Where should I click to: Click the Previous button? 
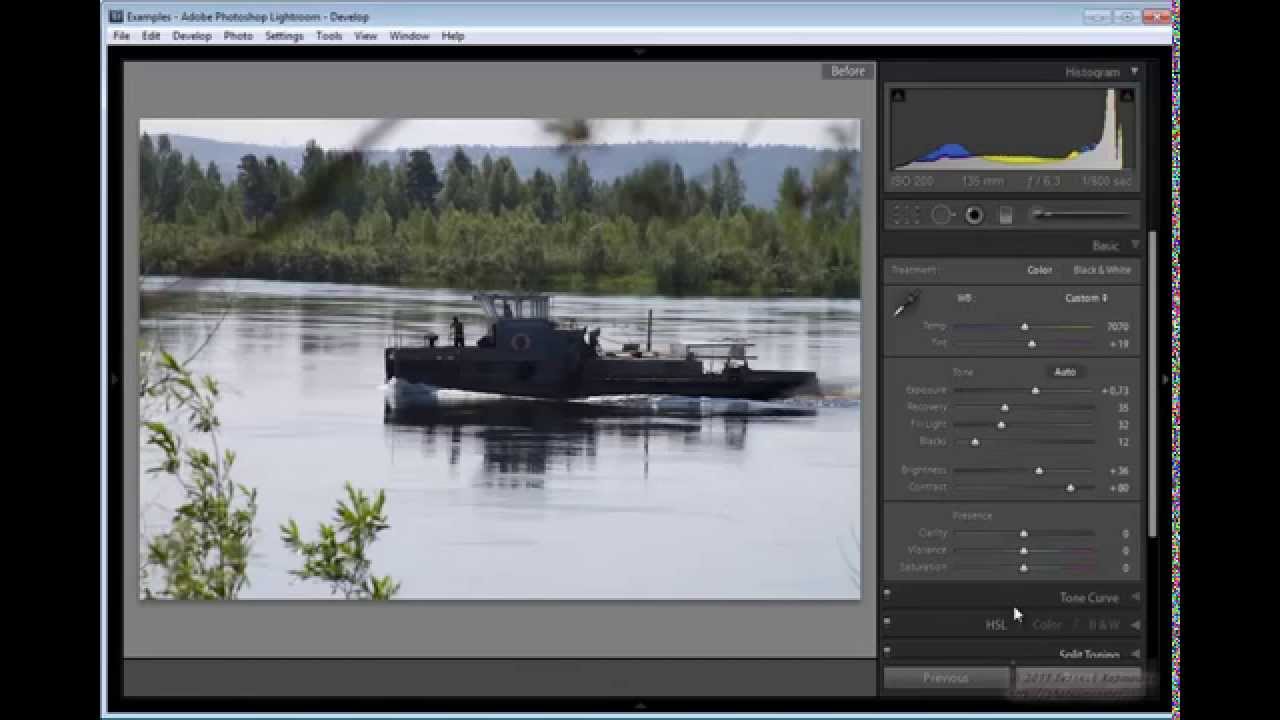click(945, 678)
